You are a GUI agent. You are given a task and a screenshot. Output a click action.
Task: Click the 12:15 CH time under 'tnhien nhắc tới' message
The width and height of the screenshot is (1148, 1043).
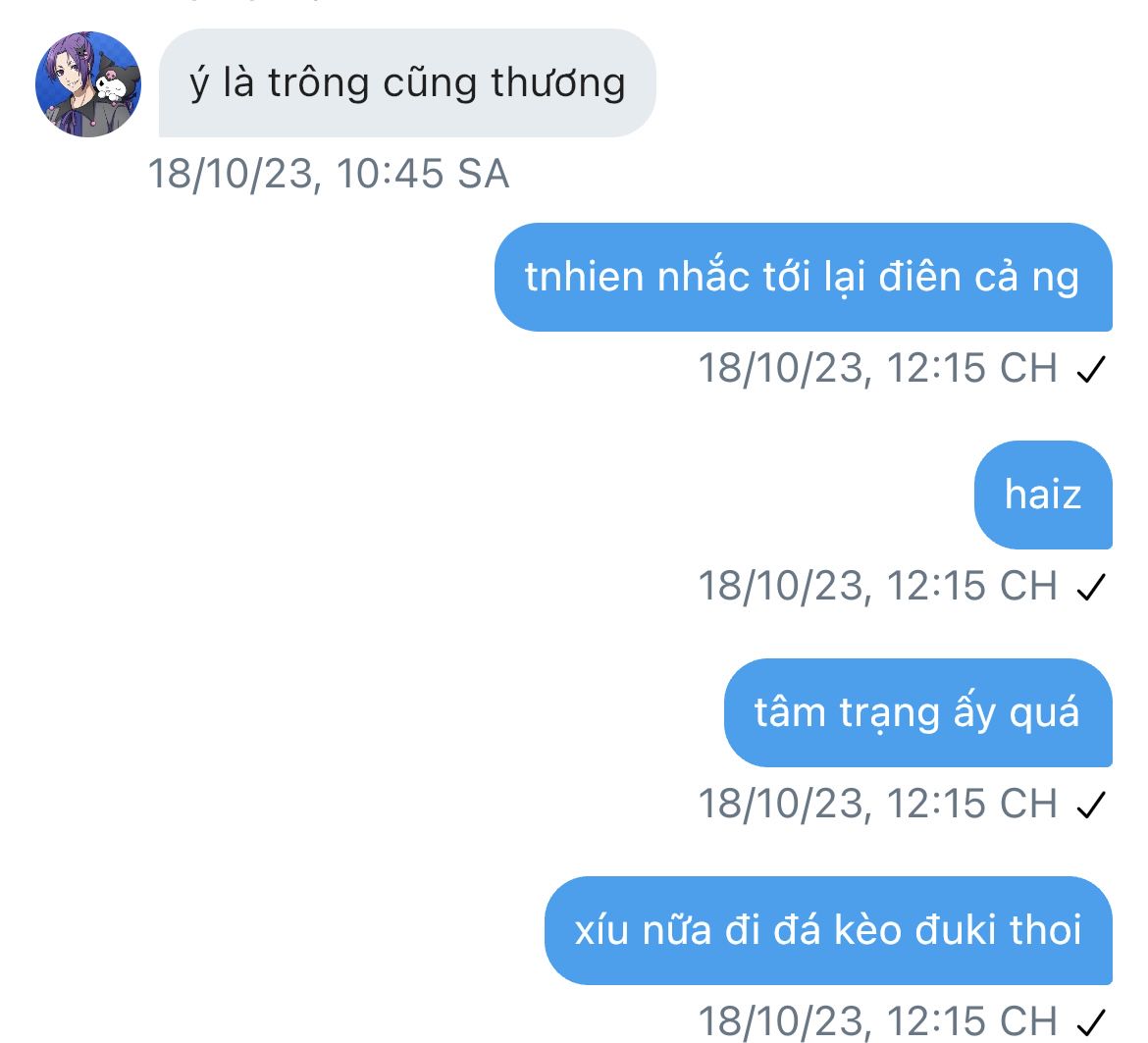click(x=972, y=367)
